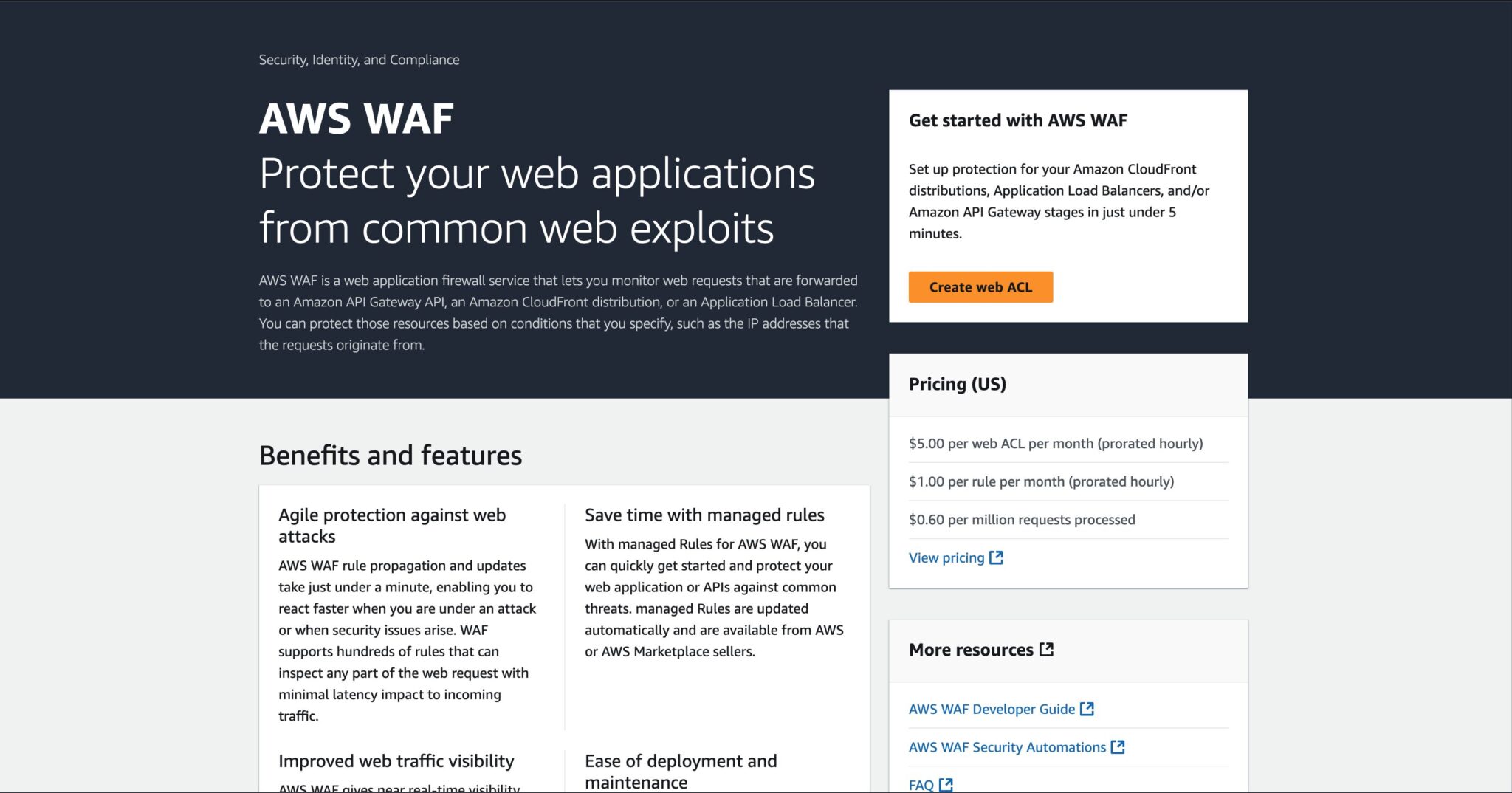Click the Pricing (US) panel header
The height and width of the screenshot is (793, 1512).
pyautogui.click(x=958, y=384)
